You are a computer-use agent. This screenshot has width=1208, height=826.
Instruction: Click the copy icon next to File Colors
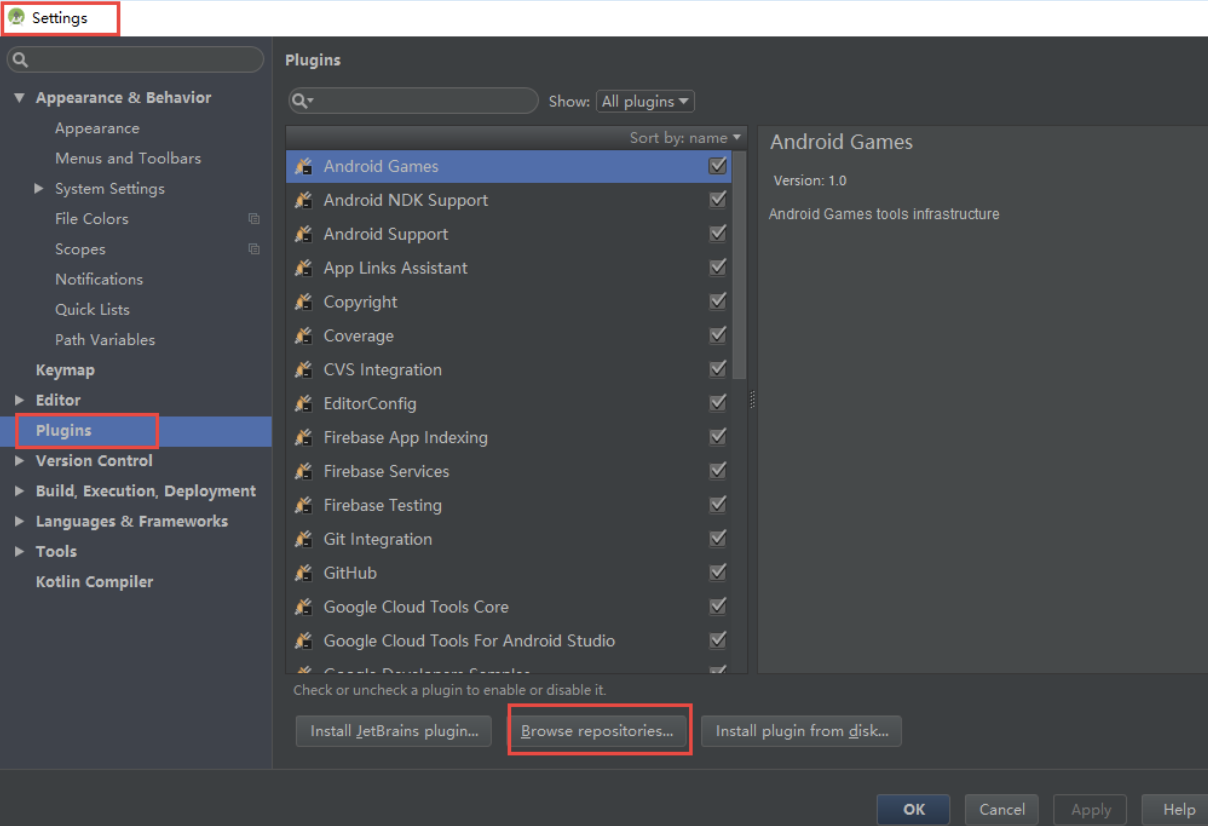254,219
